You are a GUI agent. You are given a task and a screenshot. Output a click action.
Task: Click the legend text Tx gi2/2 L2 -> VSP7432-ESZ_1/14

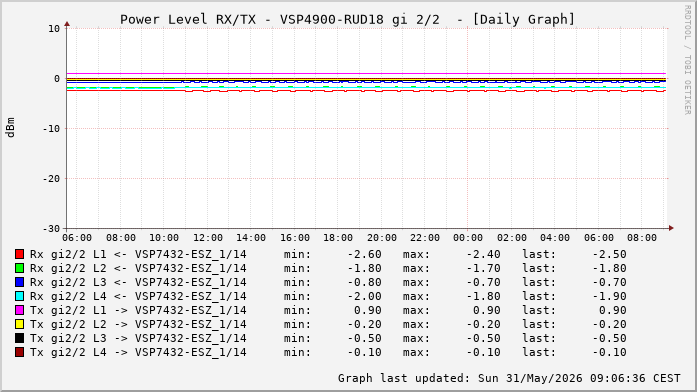coord(138,324)
